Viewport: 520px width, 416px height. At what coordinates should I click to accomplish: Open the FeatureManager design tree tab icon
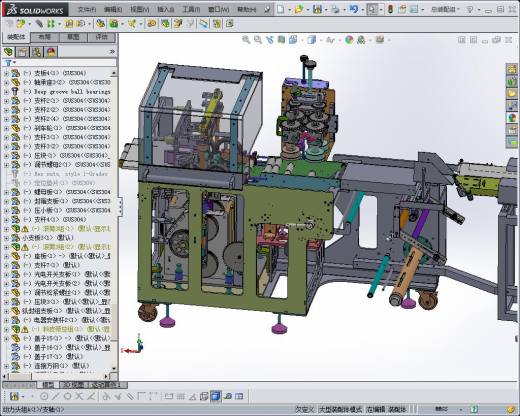click(8, 52)
